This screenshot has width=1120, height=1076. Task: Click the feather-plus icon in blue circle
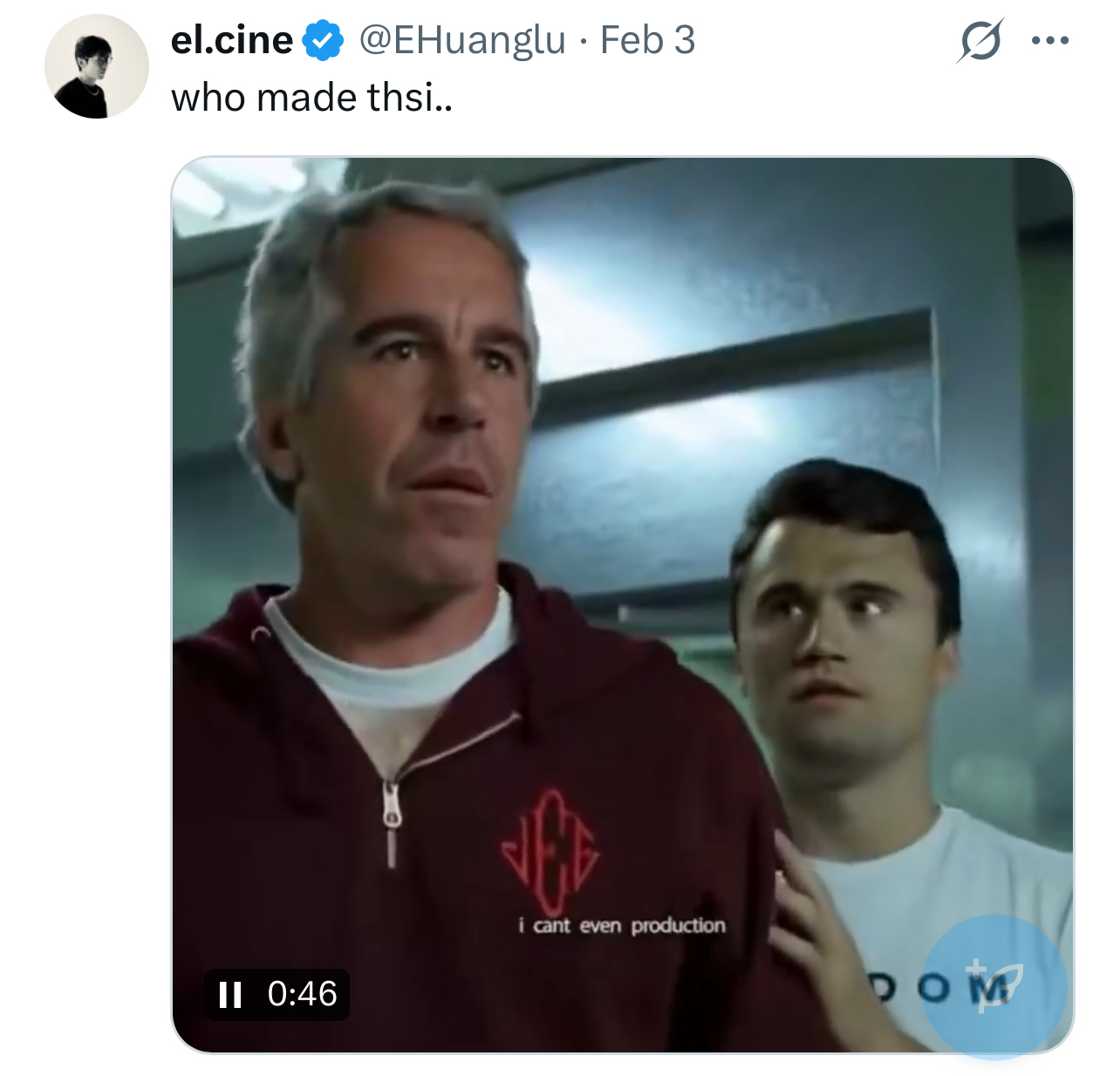[x=994, y=986]
